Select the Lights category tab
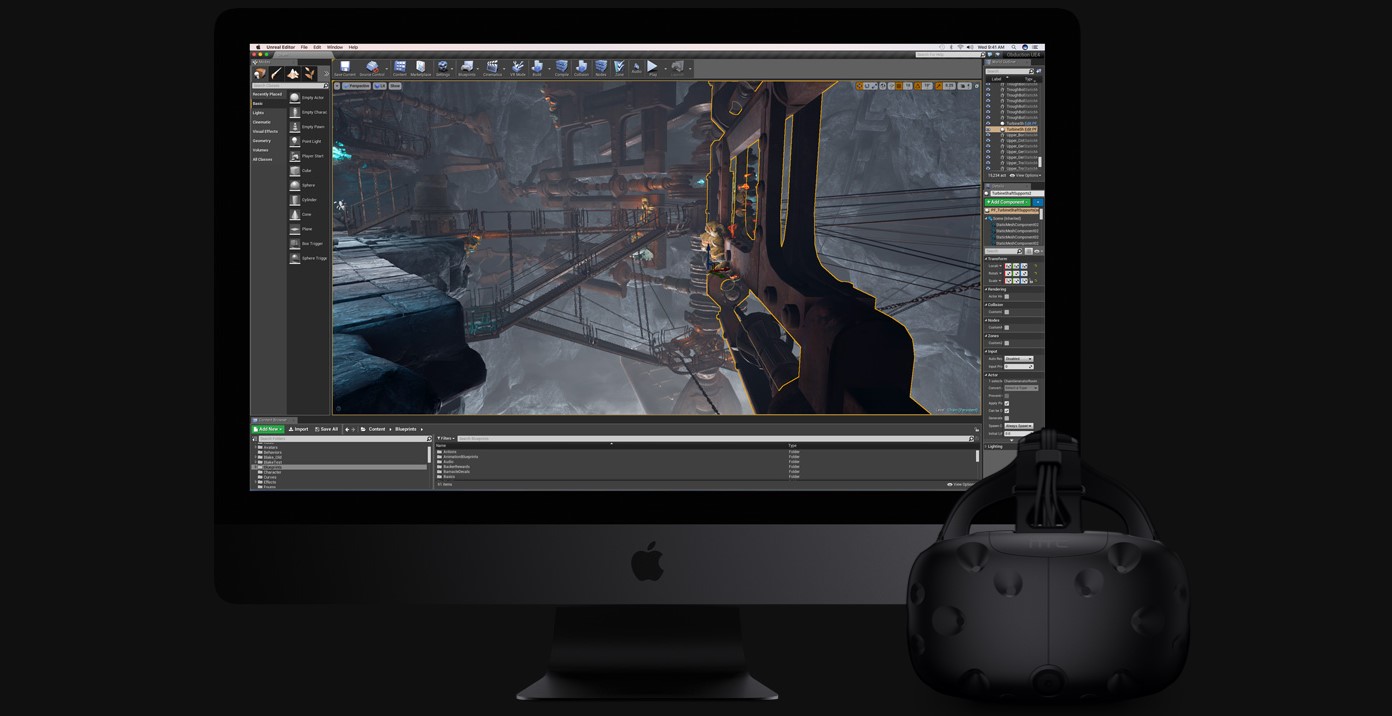 pos(258,113)
